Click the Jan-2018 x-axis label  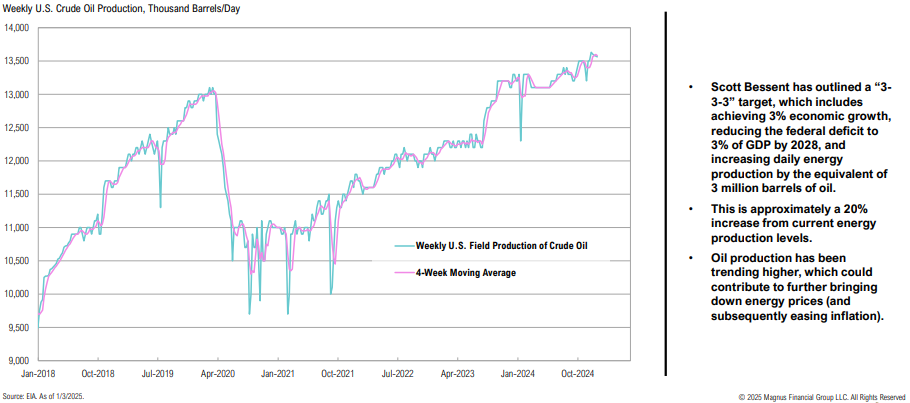[37, 372]
